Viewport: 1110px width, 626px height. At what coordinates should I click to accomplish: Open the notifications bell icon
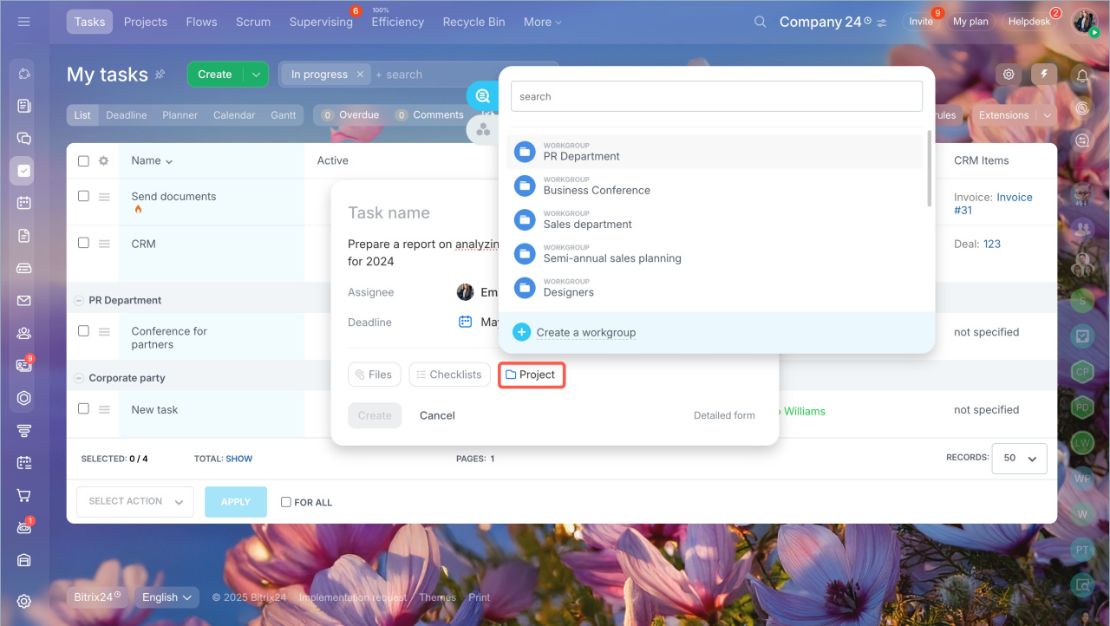[1082, 75]
